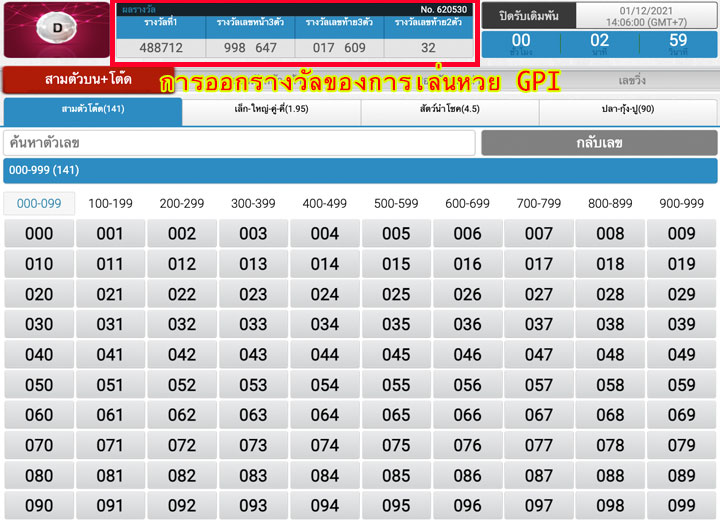The height and width of the screenshot is (523, 720).
Task: Choose number 062
Action: point(182,416)
